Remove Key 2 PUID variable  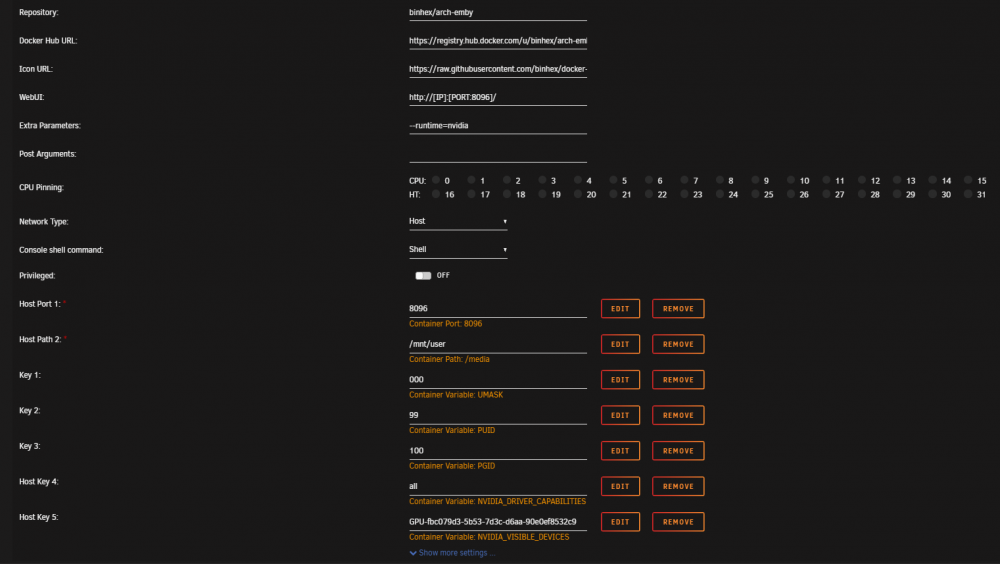tap(678, 415)
